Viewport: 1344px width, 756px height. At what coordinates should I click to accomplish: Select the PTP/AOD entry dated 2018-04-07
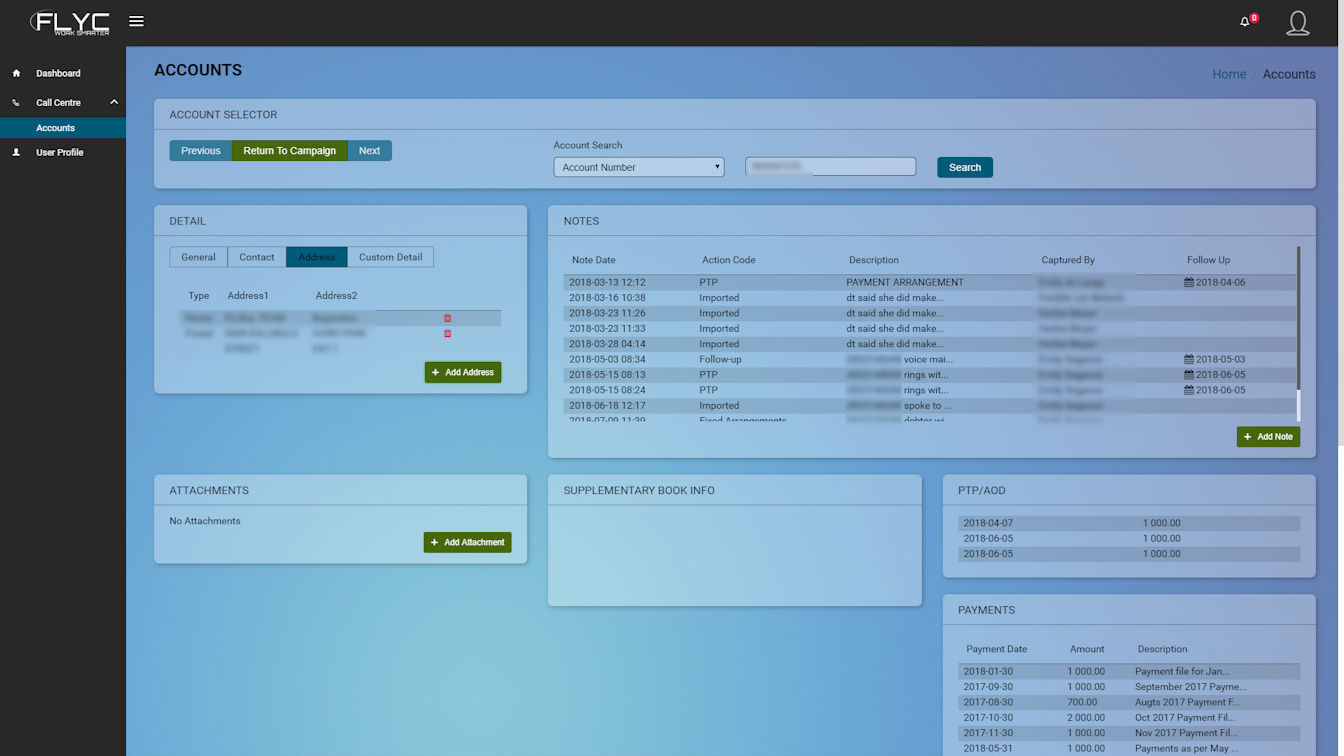[1129, 523]
